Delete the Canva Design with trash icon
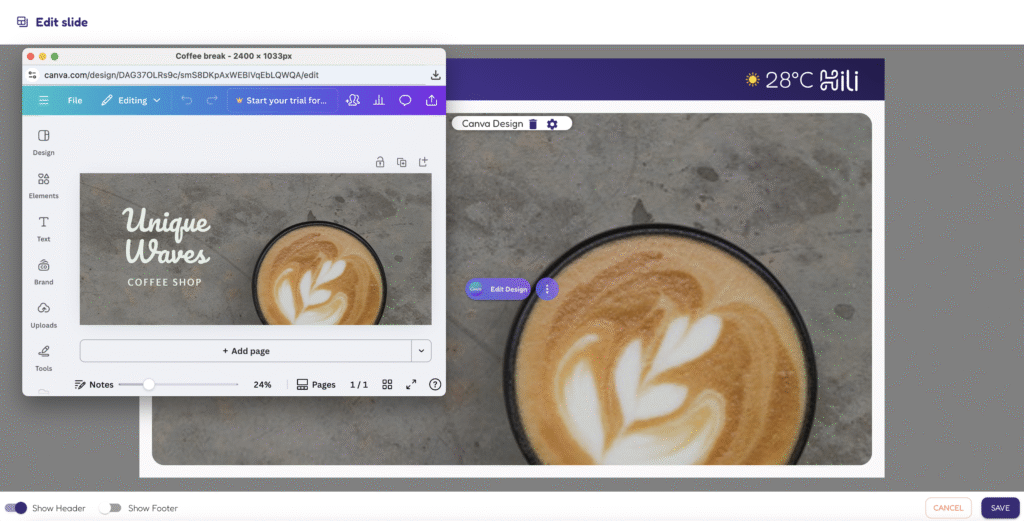 pos(533,124)
